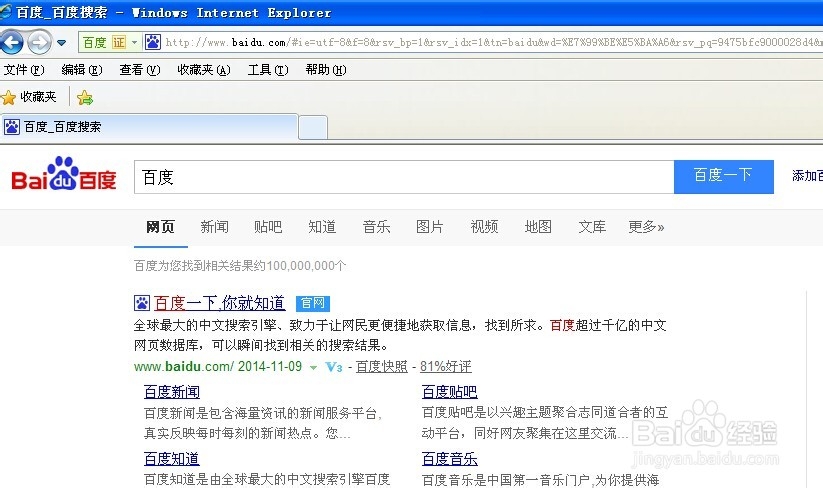Switch to the 新闻 results tab

214,227
